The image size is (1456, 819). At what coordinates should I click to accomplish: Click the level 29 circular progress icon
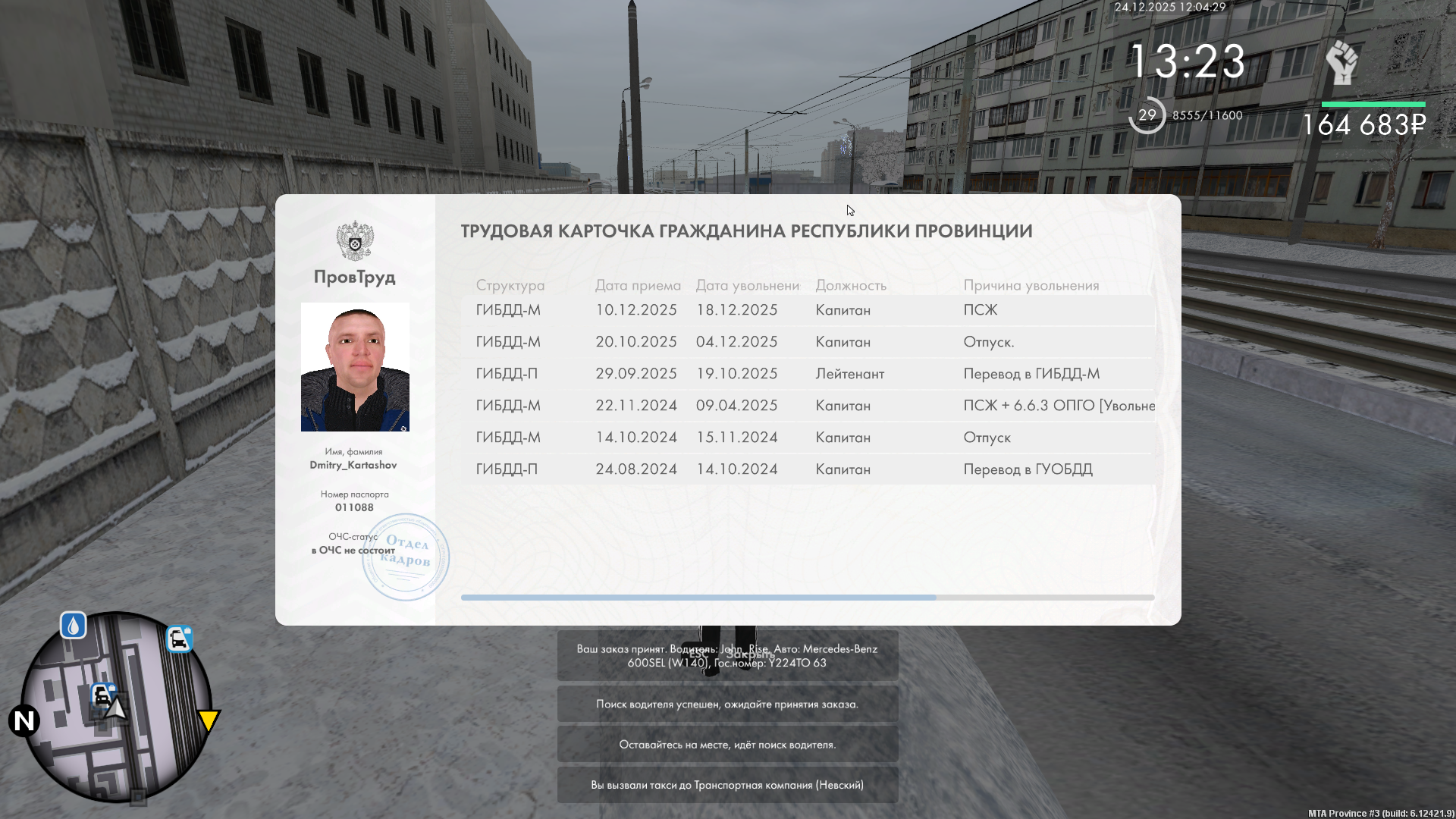point(1147,115)
